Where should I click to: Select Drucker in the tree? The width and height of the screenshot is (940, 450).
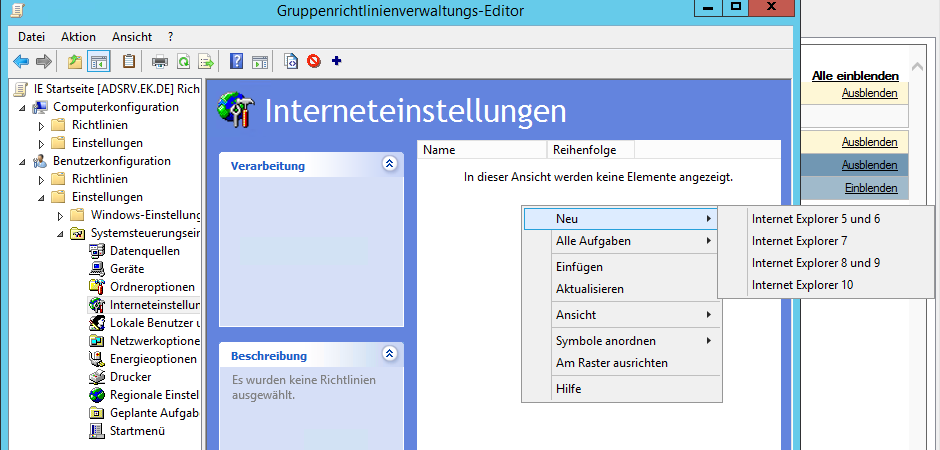coord(131,377)
